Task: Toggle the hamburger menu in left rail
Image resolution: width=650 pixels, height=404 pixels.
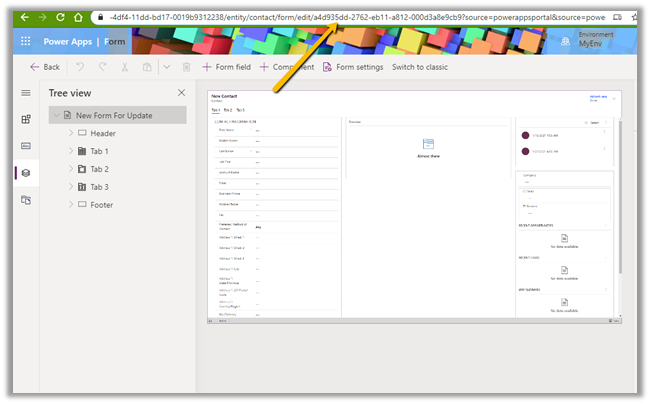Action: pos(26,93)
